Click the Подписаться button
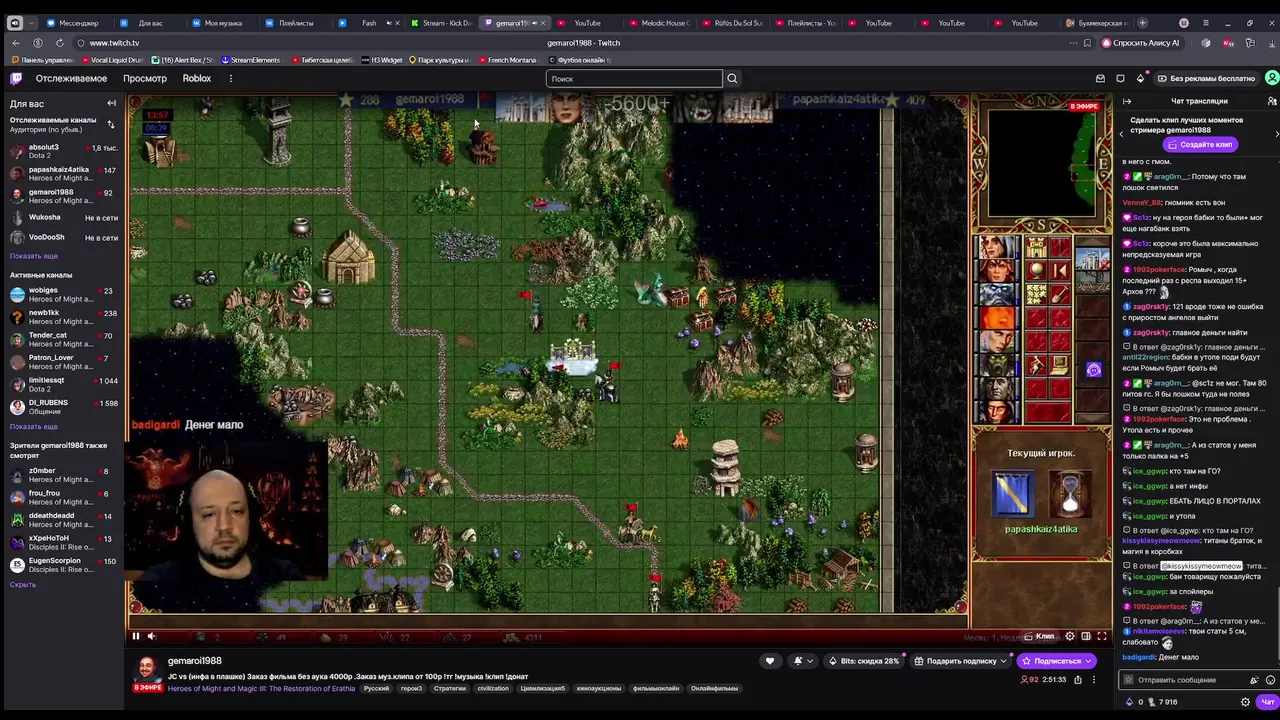 [1056, 661]
